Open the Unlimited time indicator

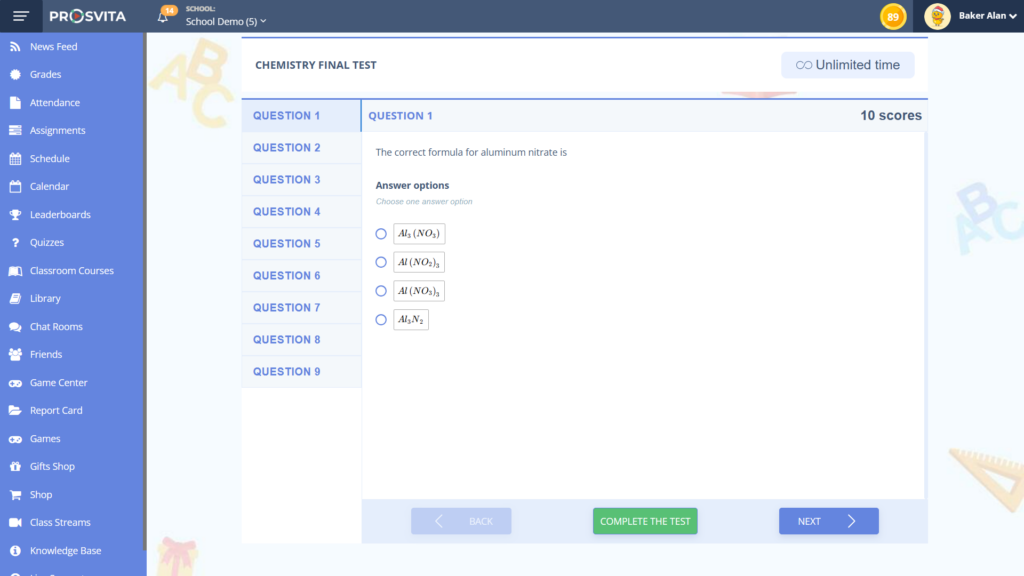tap(847, 64)
